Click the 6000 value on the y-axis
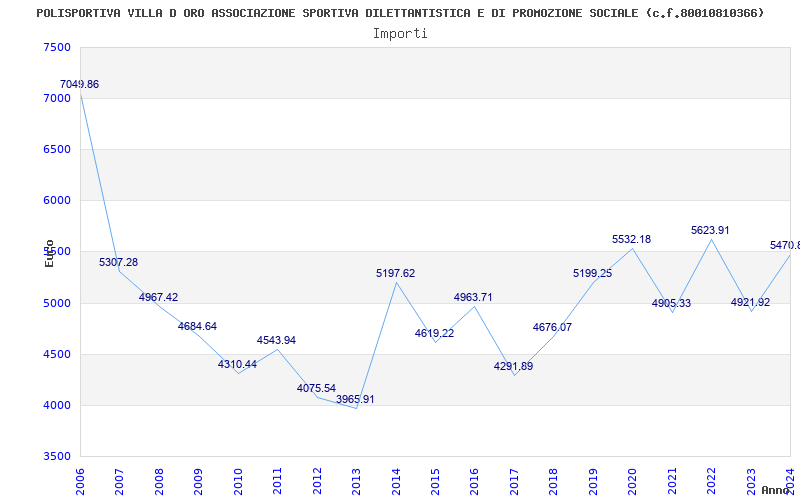Viewport: 800px width, 500px height. click(x=57, y=201)
